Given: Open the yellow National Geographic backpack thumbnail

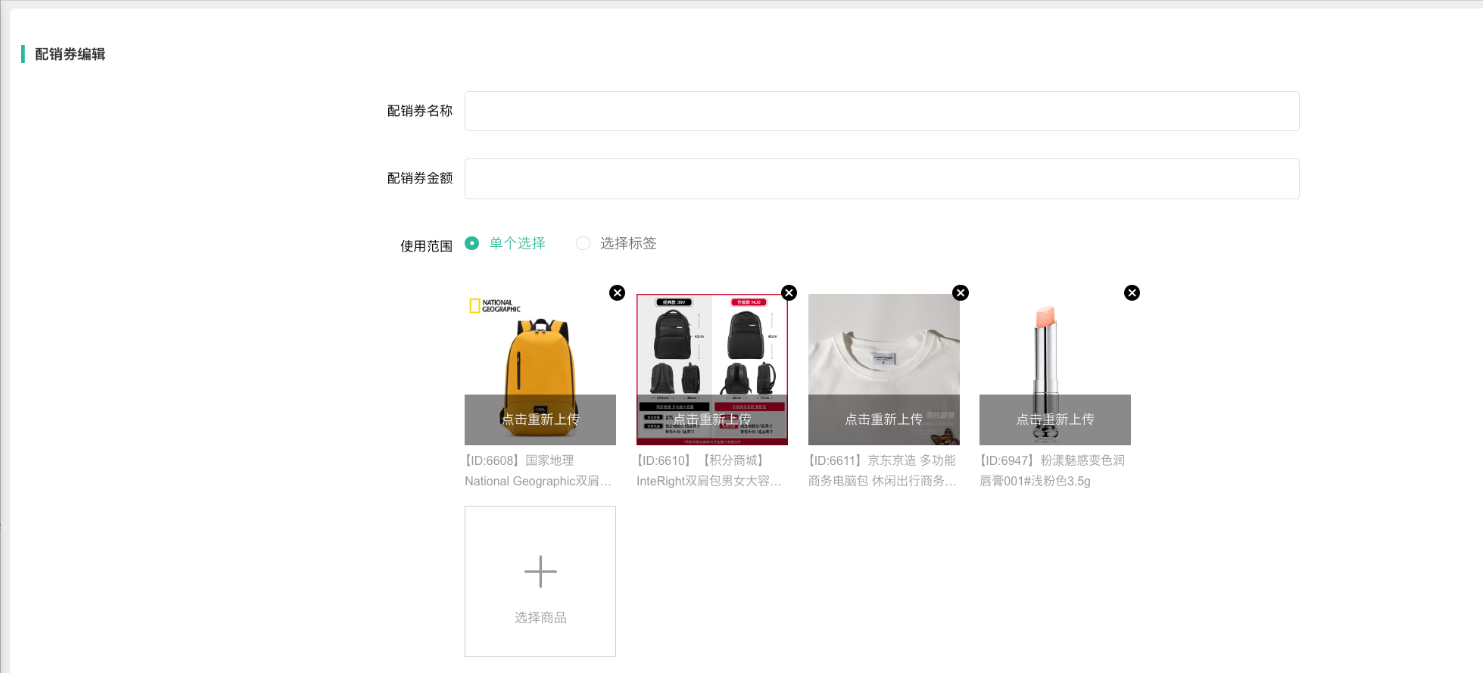Looking at the screenshot, I should (x=540, y=345).
